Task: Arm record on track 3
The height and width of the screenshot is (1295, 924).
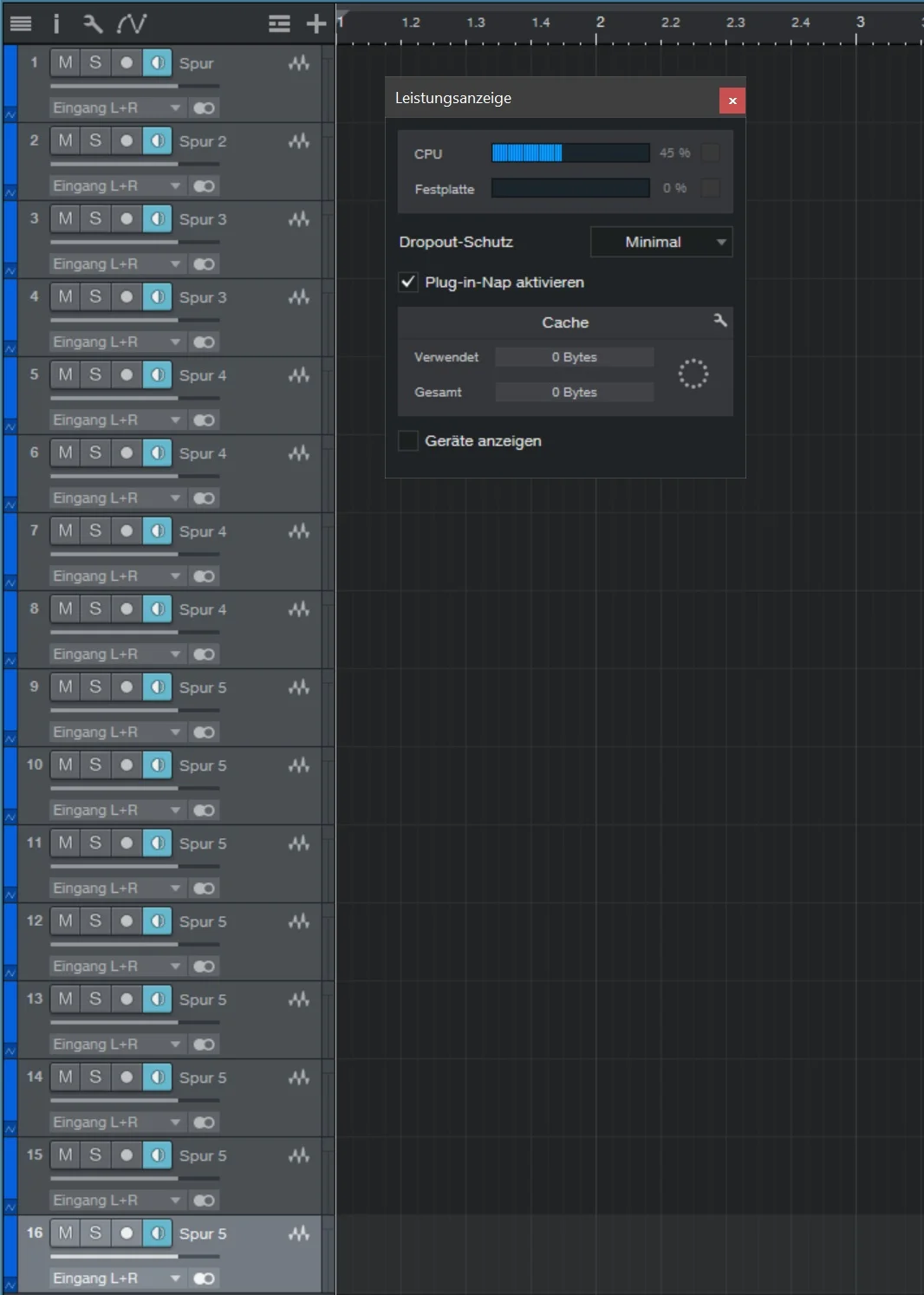Action: 127,218
